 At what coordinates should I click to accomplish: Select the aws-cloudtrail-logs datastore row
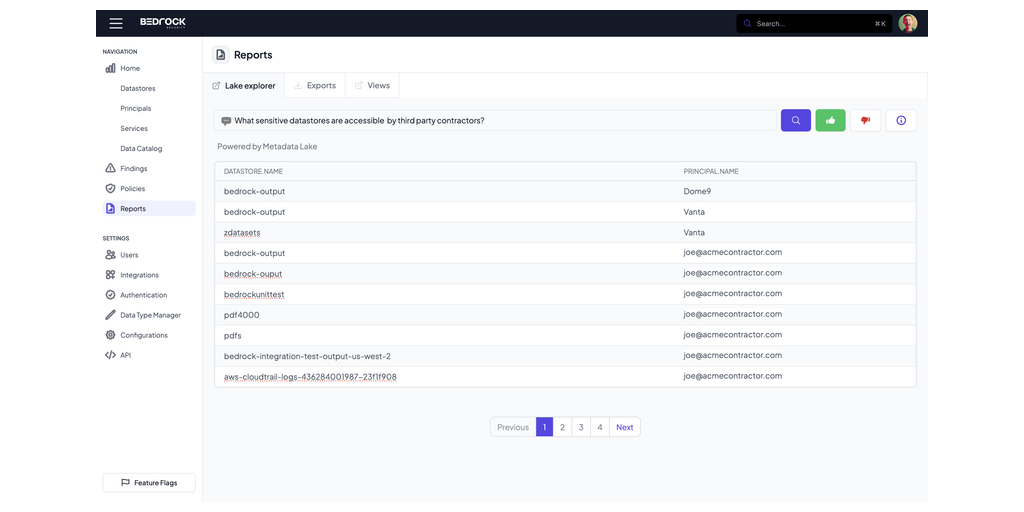pyautogui.click(x=565, y=377)
